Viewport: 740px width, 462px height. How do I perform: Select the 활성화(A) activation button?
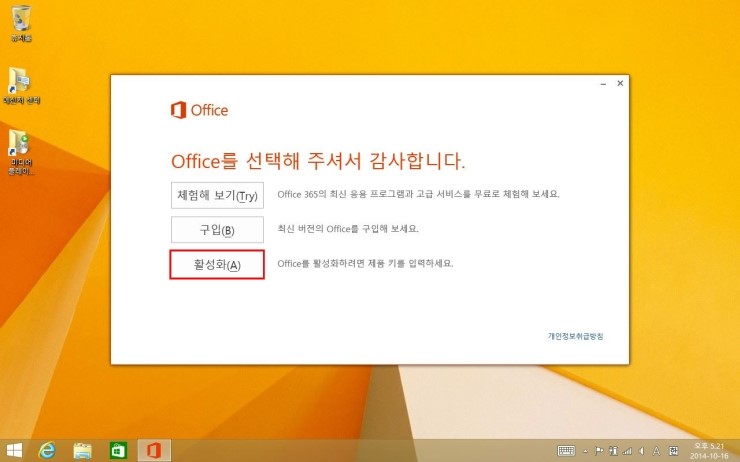[x=217, y=264]
